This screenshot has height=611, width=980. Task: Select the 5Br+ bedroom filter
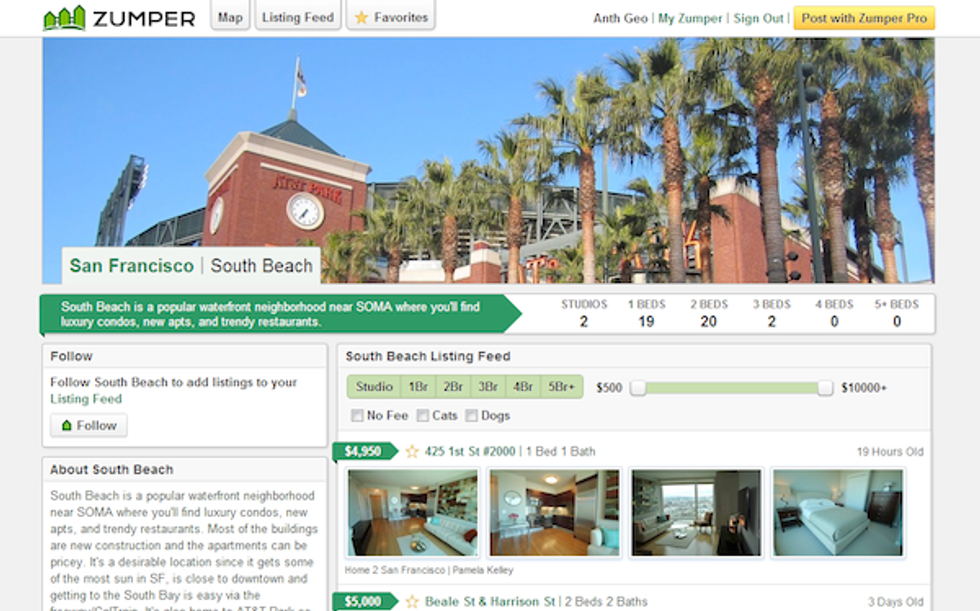pyautogui.click(x=561, y=387)
